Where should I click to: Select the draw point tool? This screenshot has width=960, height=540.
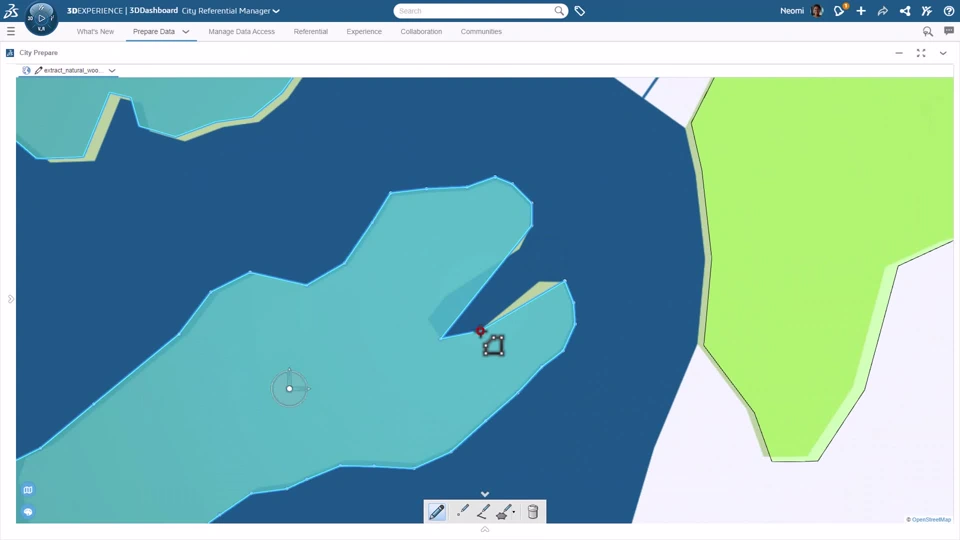pos(462,511)
